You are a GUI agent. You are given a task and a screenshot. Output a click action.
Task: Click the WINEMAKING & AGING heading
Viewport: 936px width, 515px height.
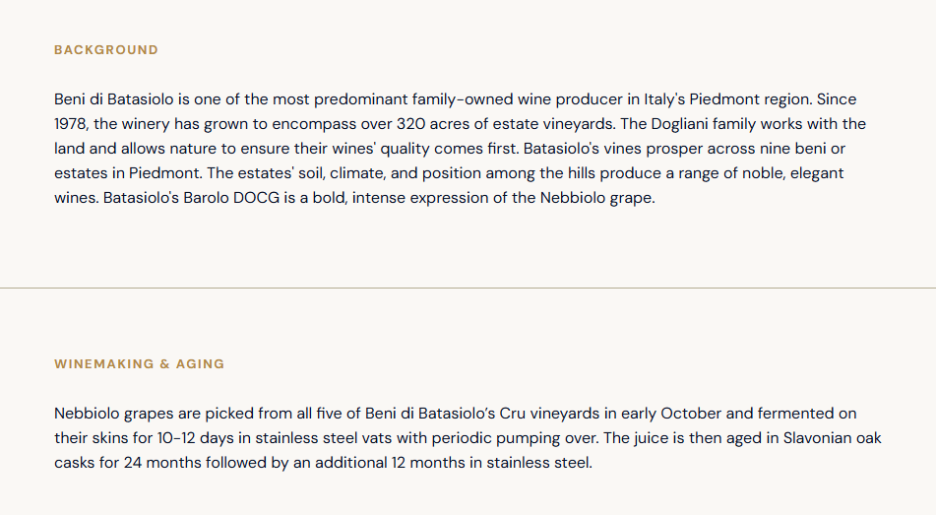click(x=139, y=363)
